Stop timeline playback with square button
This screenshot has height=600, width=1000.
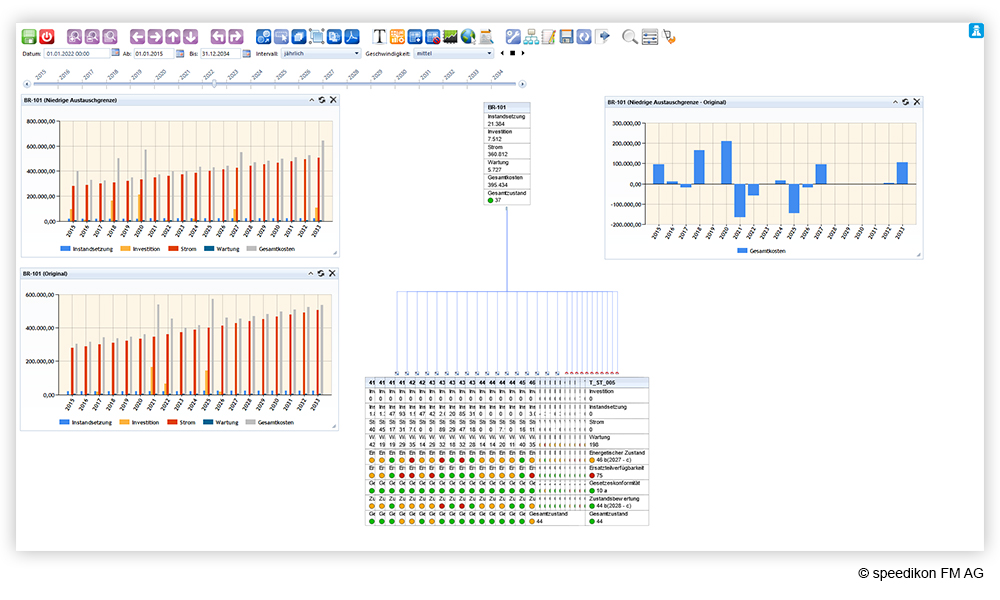point(513,54)
